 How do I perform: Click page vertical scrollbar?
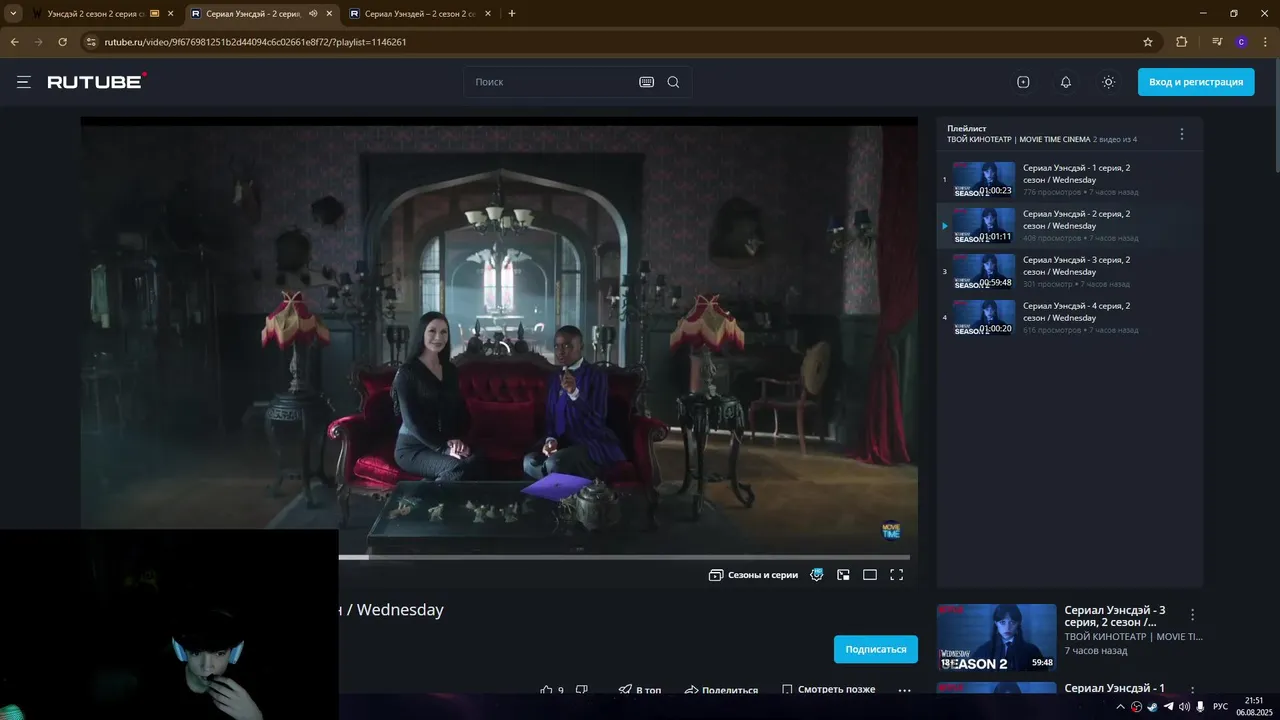tap(1276, 115)
